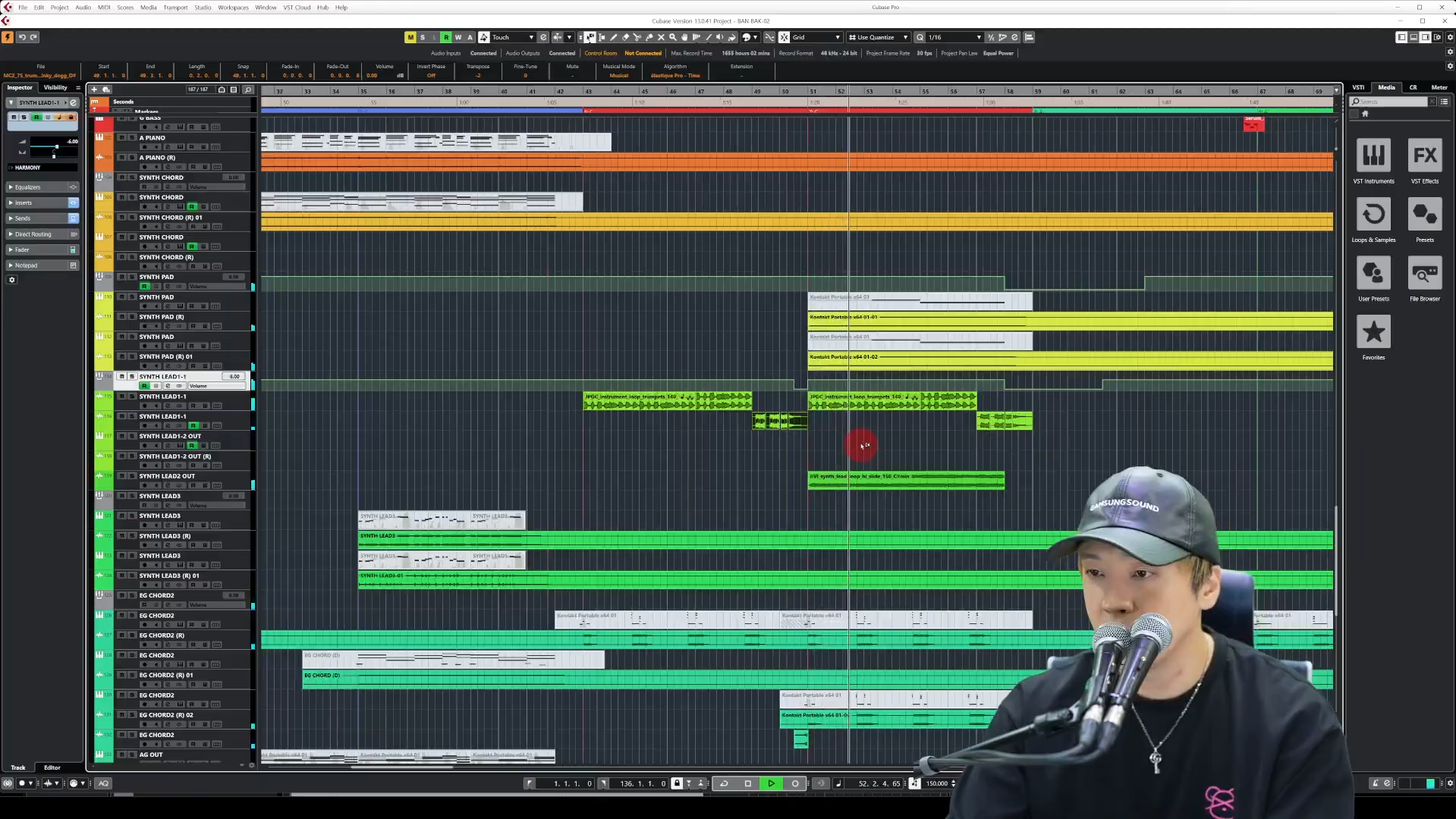Screen dimensions: 1456x819
Task: Toggle global Mute M state button
Action: pyautogui.click(x=410, y=37)
